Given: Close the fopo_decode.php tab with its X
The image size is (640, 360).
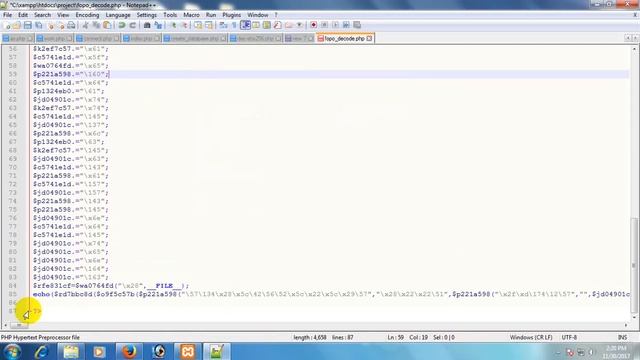Looking at the screenshot, I should (x=369, y=38).
